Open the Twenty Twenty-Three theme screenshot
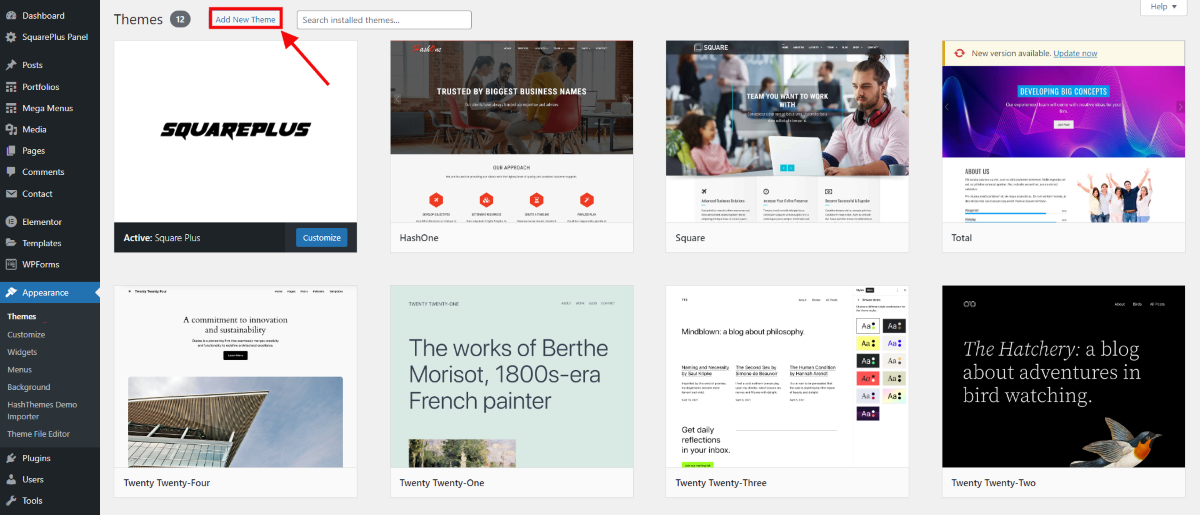Viewport: 1200px width, 515px height. 787,376
